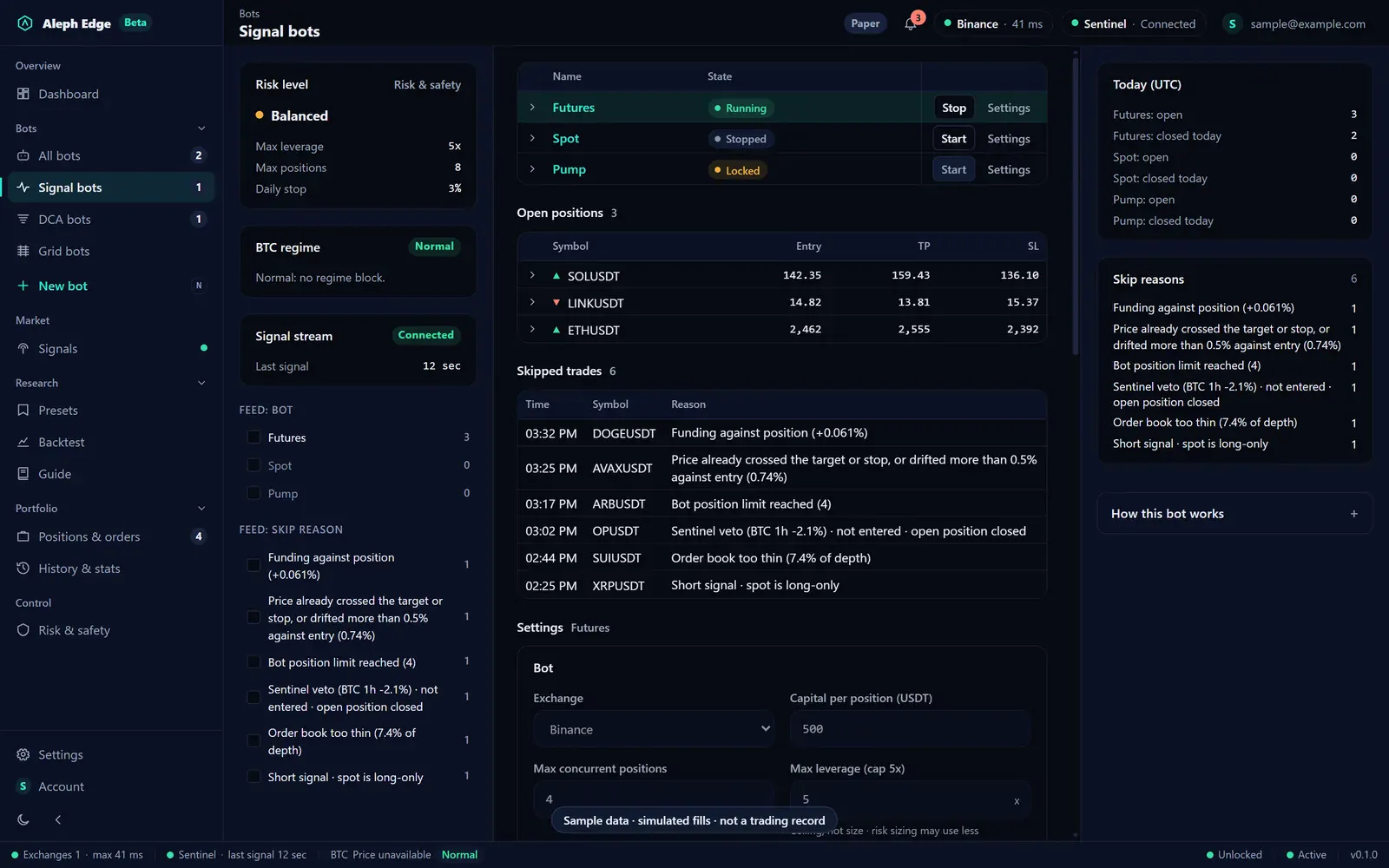Viewport: 1389px width, 868px height.
Task: Open Settings in the sidebar
Action: 111,755
